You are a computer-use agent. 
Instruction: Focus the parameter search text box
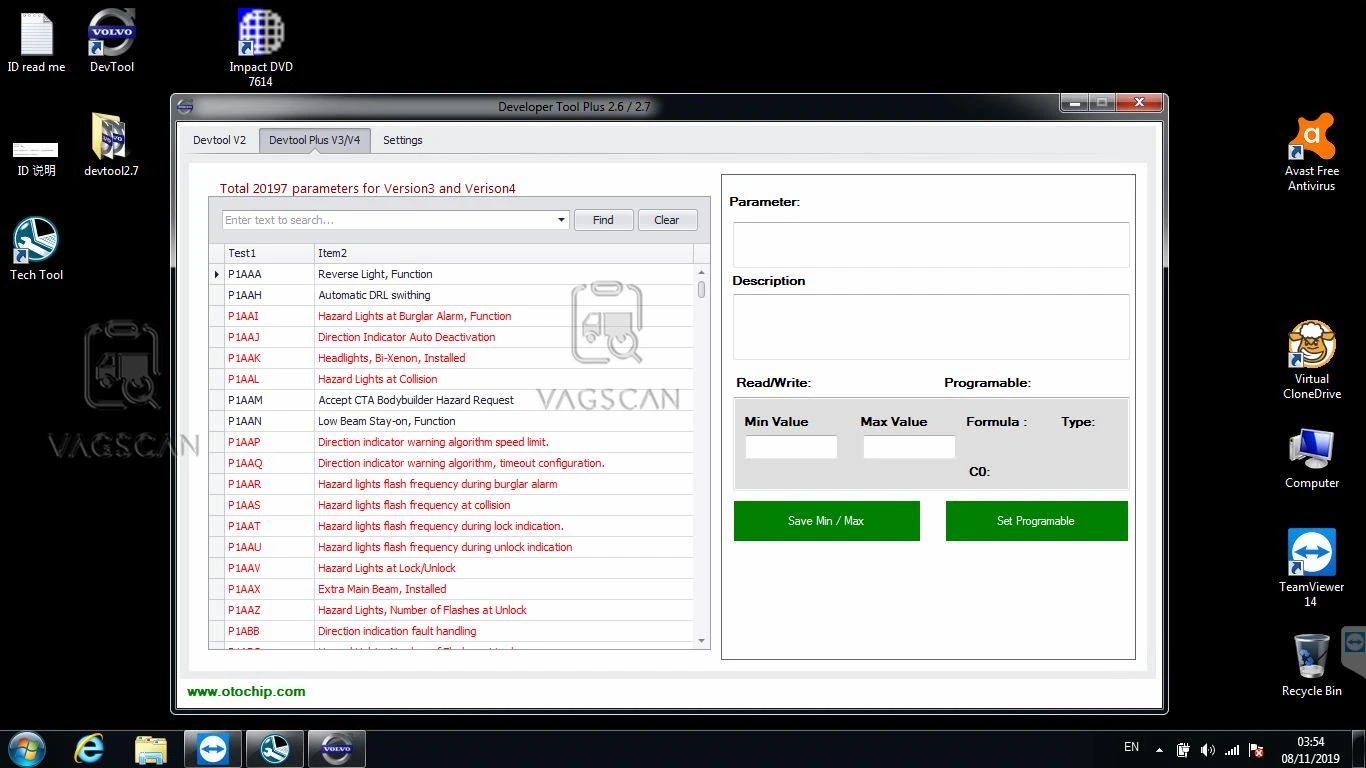point(388,220)
